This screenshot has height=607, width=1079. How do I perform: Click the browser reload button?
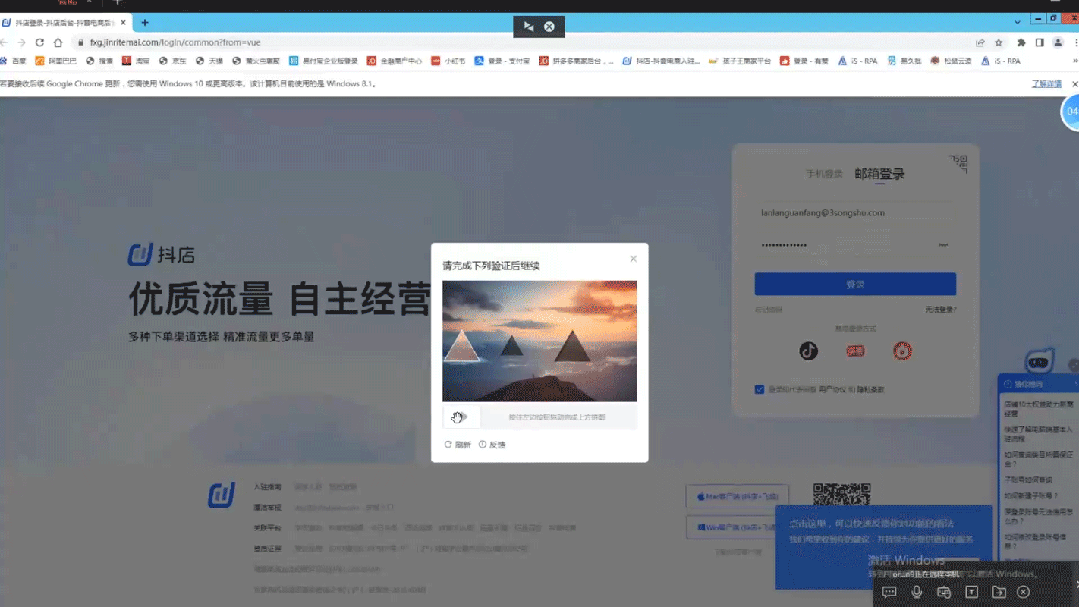tap(40, 42)
